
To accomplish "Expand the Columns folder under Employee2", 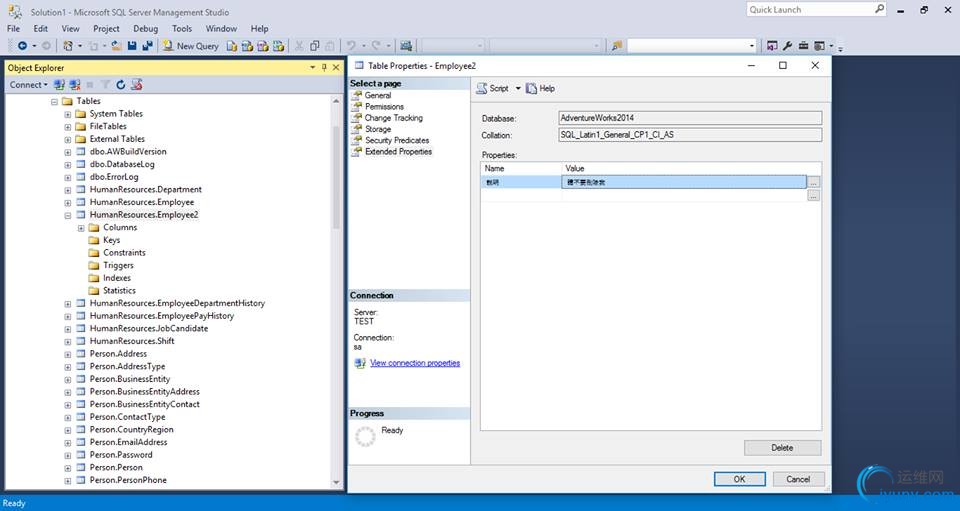I will 81,228.
